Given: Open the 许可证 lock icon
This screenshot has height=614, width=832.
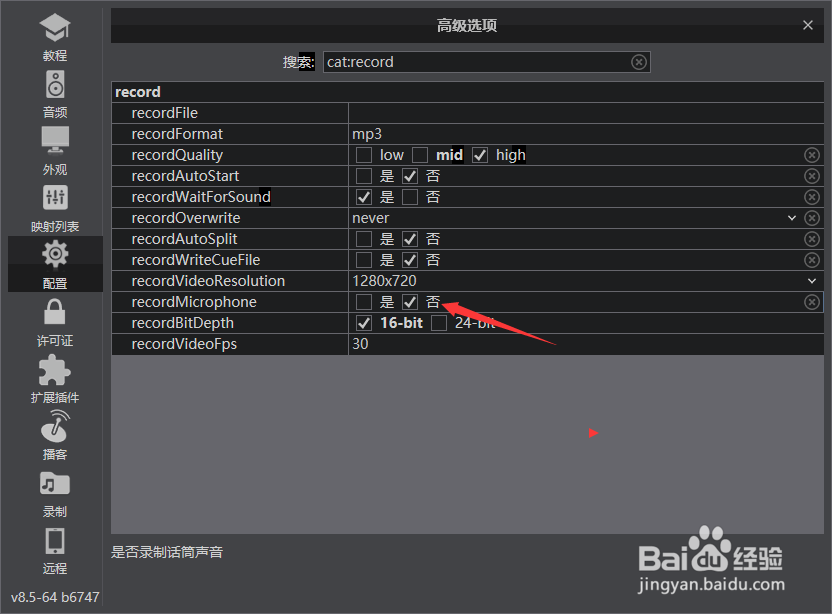Looking at the screenshot, I should click(x=55, y=322).
